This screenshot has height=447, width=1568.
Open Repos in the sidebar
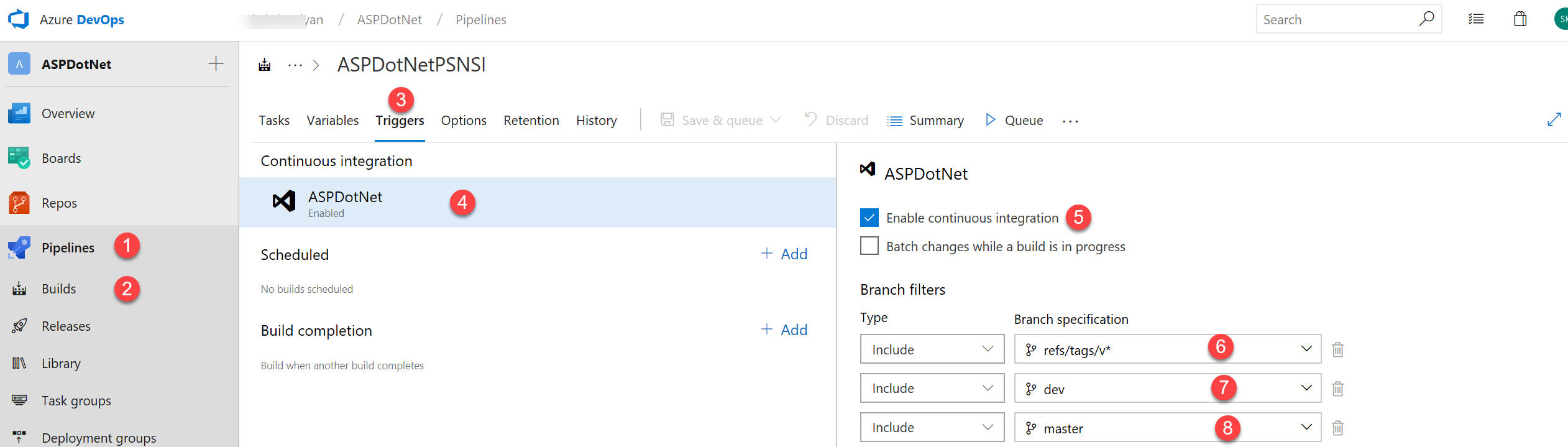click(x=60, y=203)
